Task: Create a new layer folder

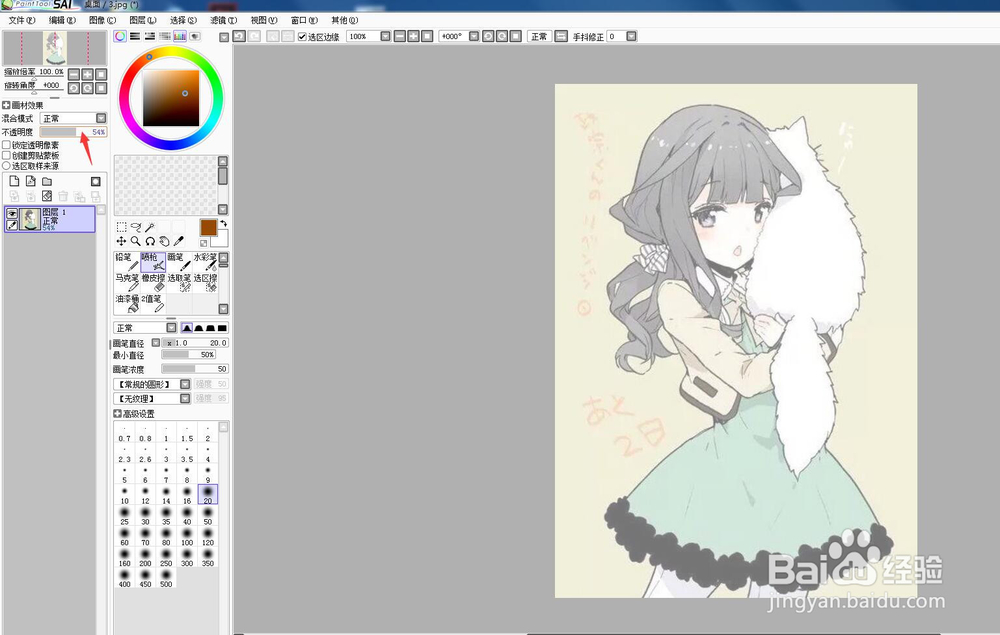Action: [47, 182]
